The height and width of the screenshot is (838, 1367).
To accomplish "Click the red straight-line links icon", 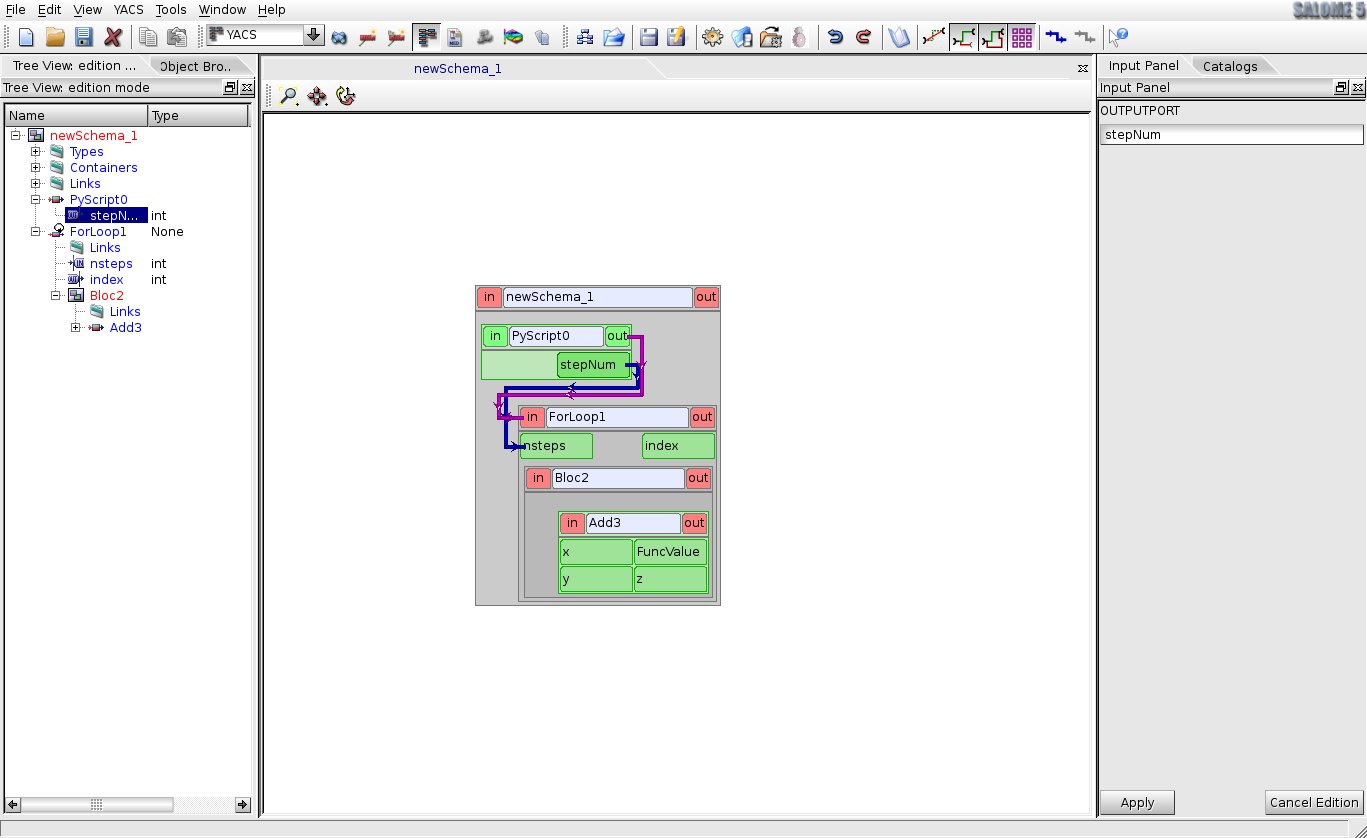I will coord(934,37).
